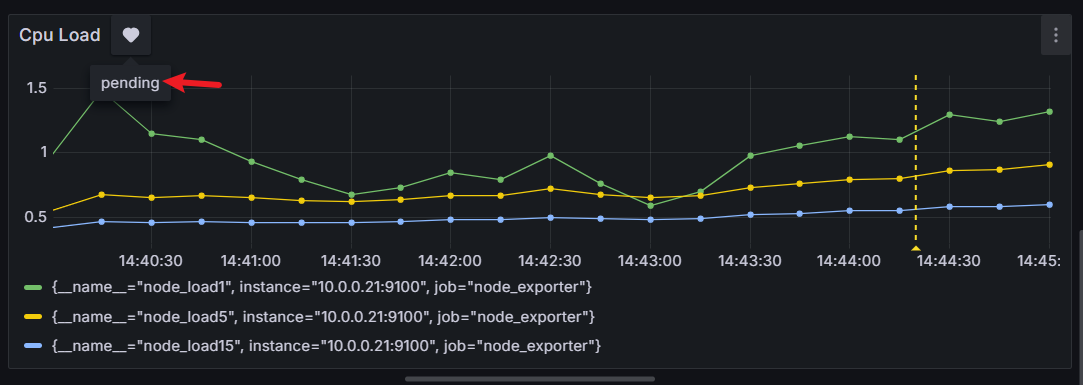Open the green node_load1 color swatch
This screenshot has height=385, width=1083.
(33, 287)
